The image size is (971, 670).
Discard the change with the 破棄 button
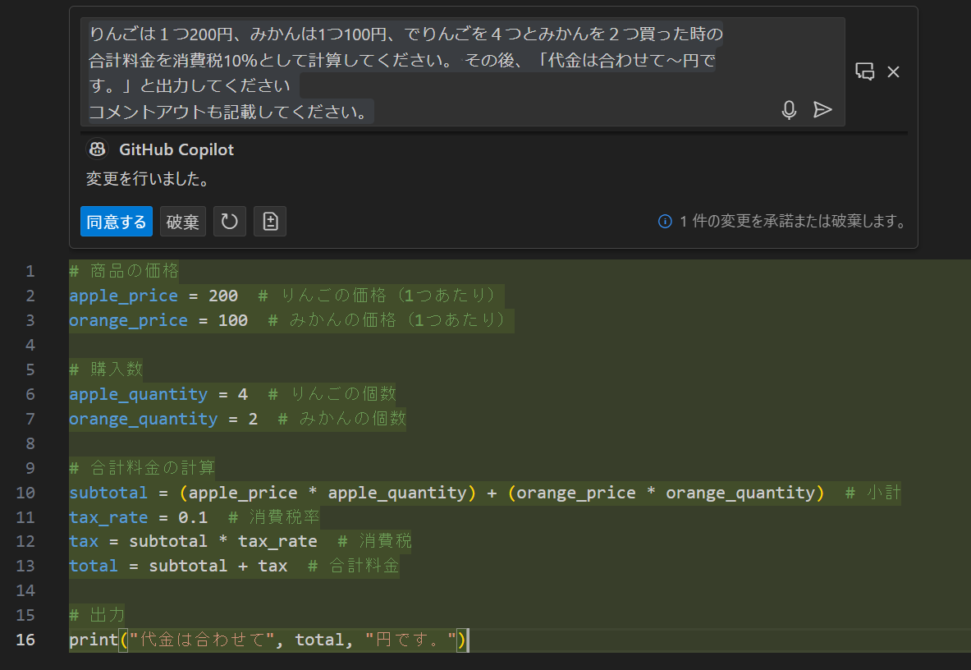pos(182,221)
